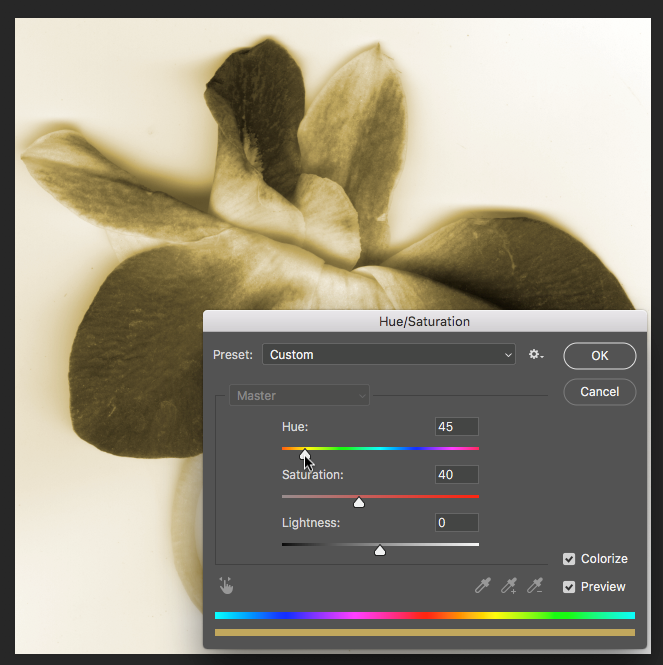Focus the Hue value field showing 45
663x665 pixels.
pyautogui.click(x=456, y=427)
